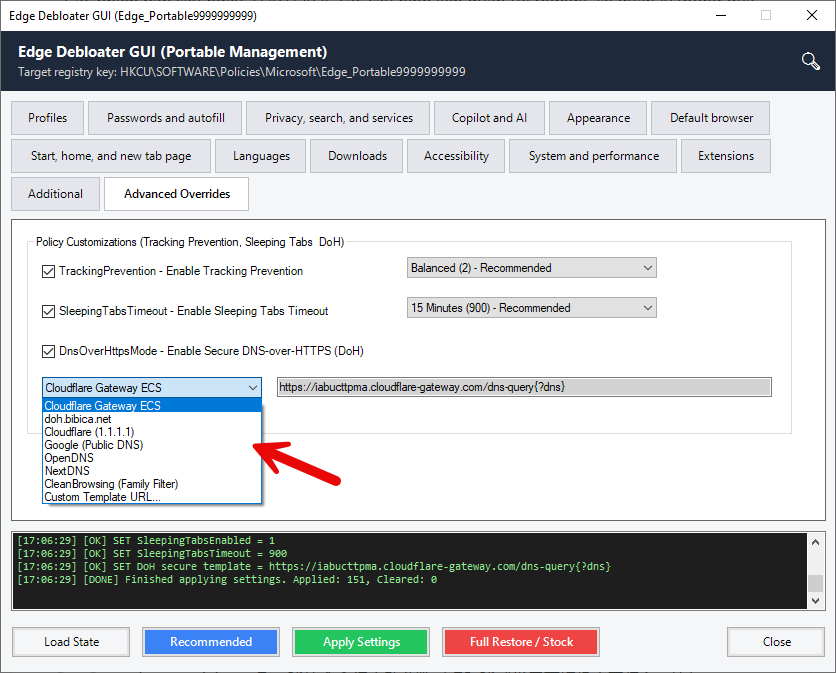836x673 pixels.
Task: Click the log panel scrollbar thumb
Action: [x=815, y=583]
